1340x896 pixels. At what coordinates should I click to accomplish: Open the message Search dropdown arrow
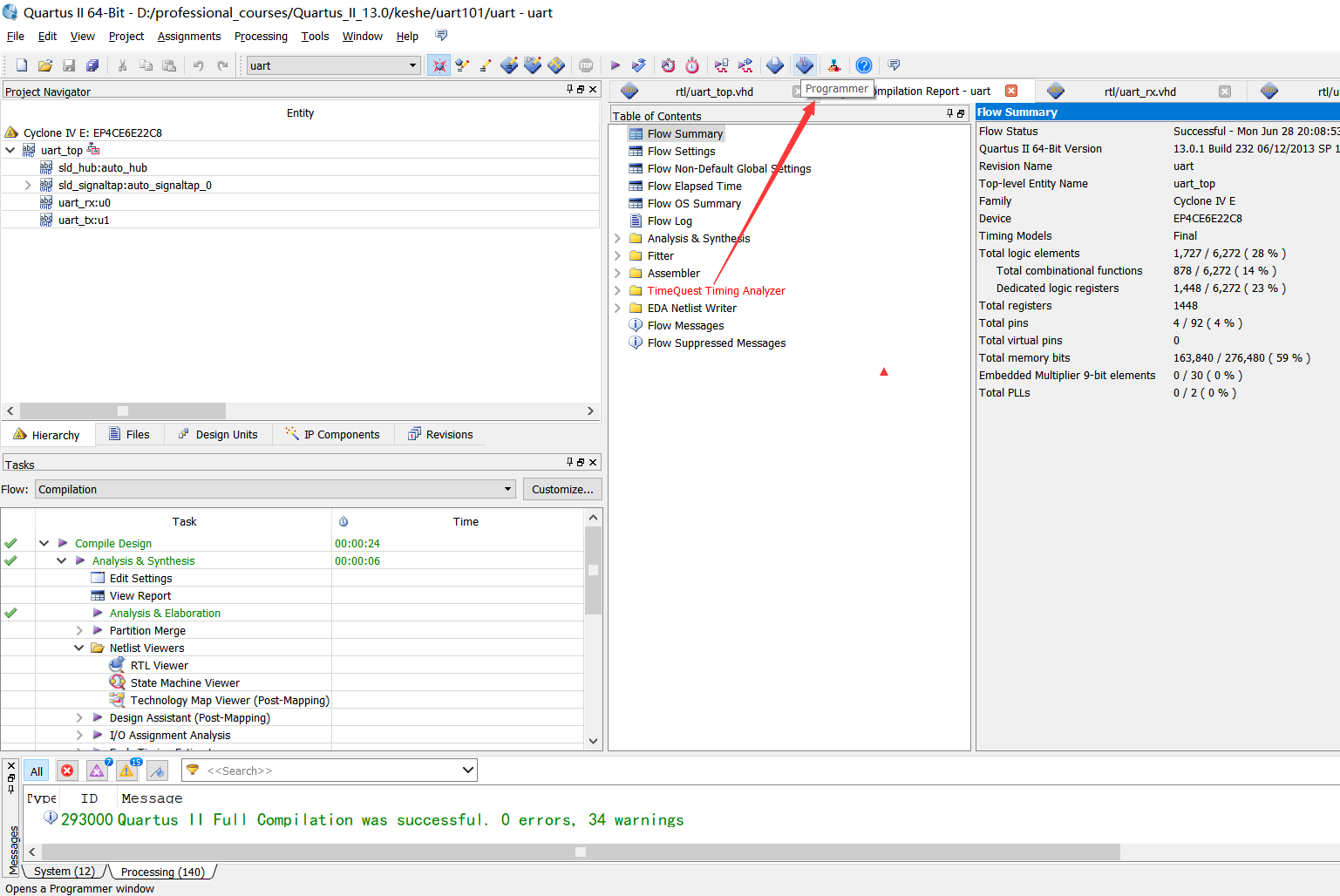(x=468, y=770)
